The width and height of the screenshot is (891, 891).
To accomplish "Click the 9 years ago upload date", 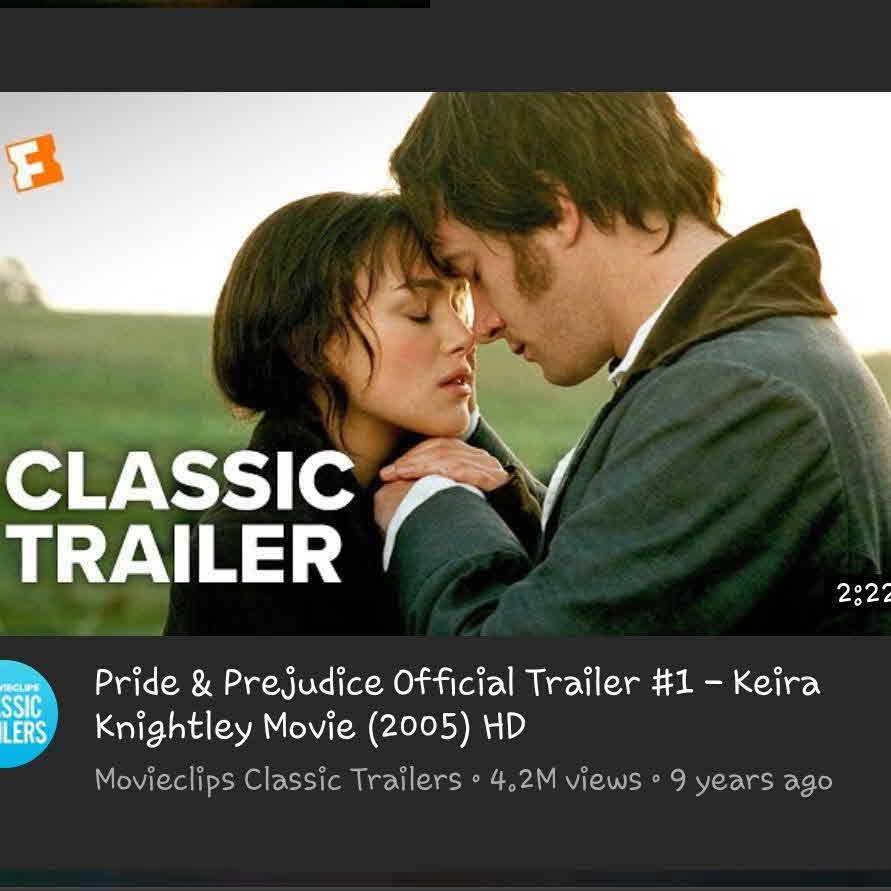I will coord(751,780).
